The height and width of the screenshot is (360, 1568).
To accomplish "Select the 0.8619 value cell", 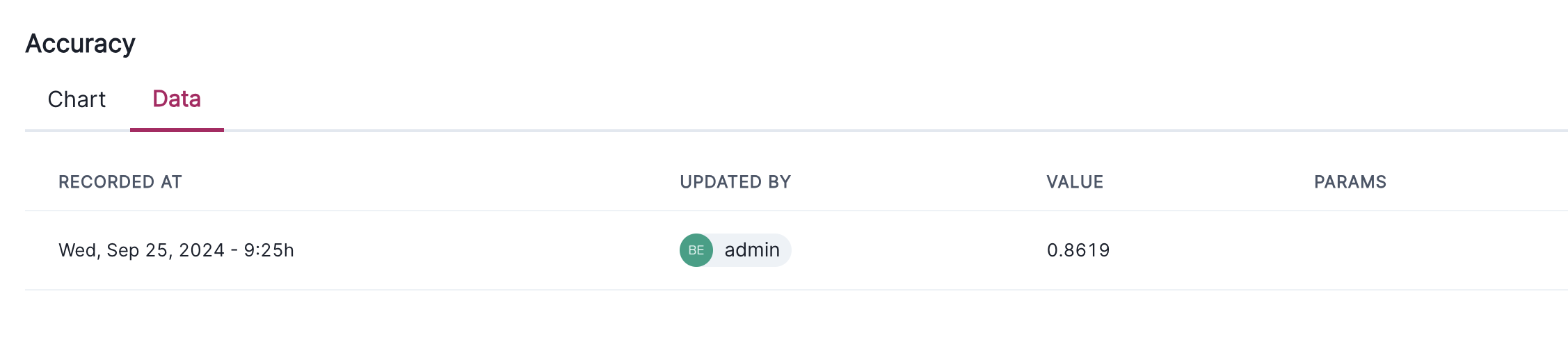I will click(x=1078, y=250).
